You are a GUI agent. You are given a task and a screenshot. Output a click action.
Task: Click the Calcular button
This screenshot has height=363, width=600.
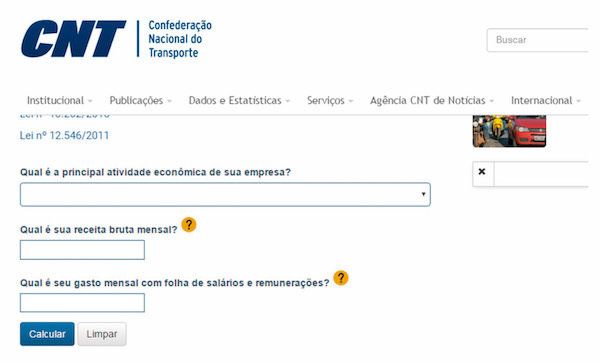[47, 334]
